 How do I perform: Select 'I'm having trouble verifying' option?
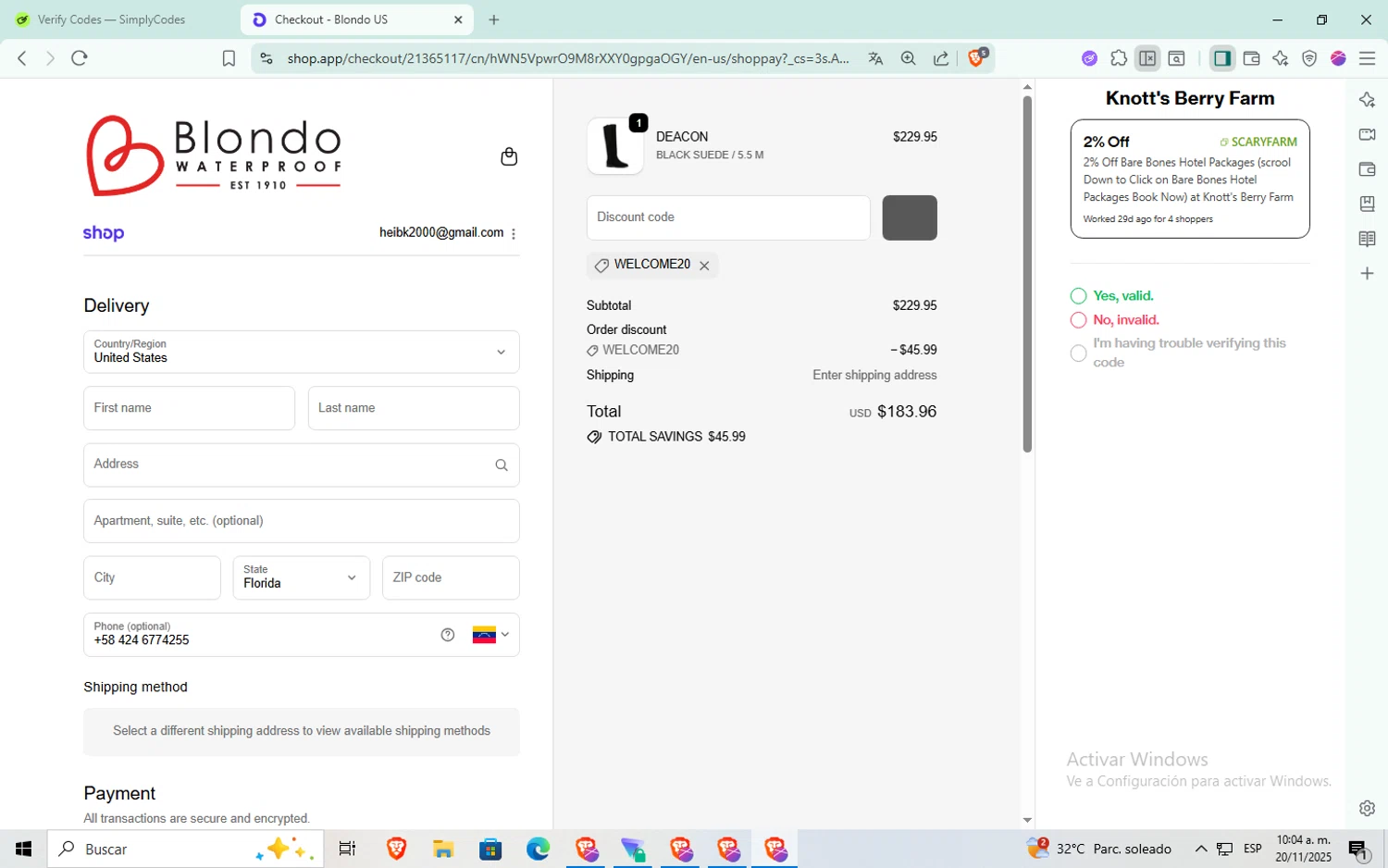1078,353
